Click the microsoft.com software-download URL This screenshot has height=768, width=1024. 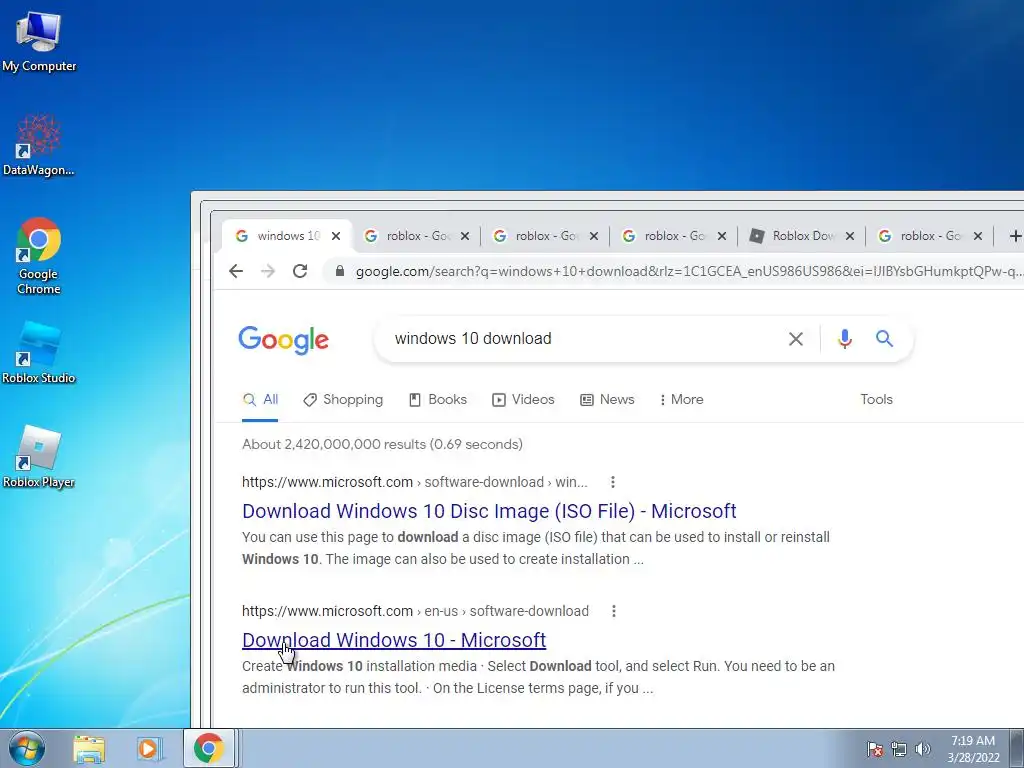(415, 482)
